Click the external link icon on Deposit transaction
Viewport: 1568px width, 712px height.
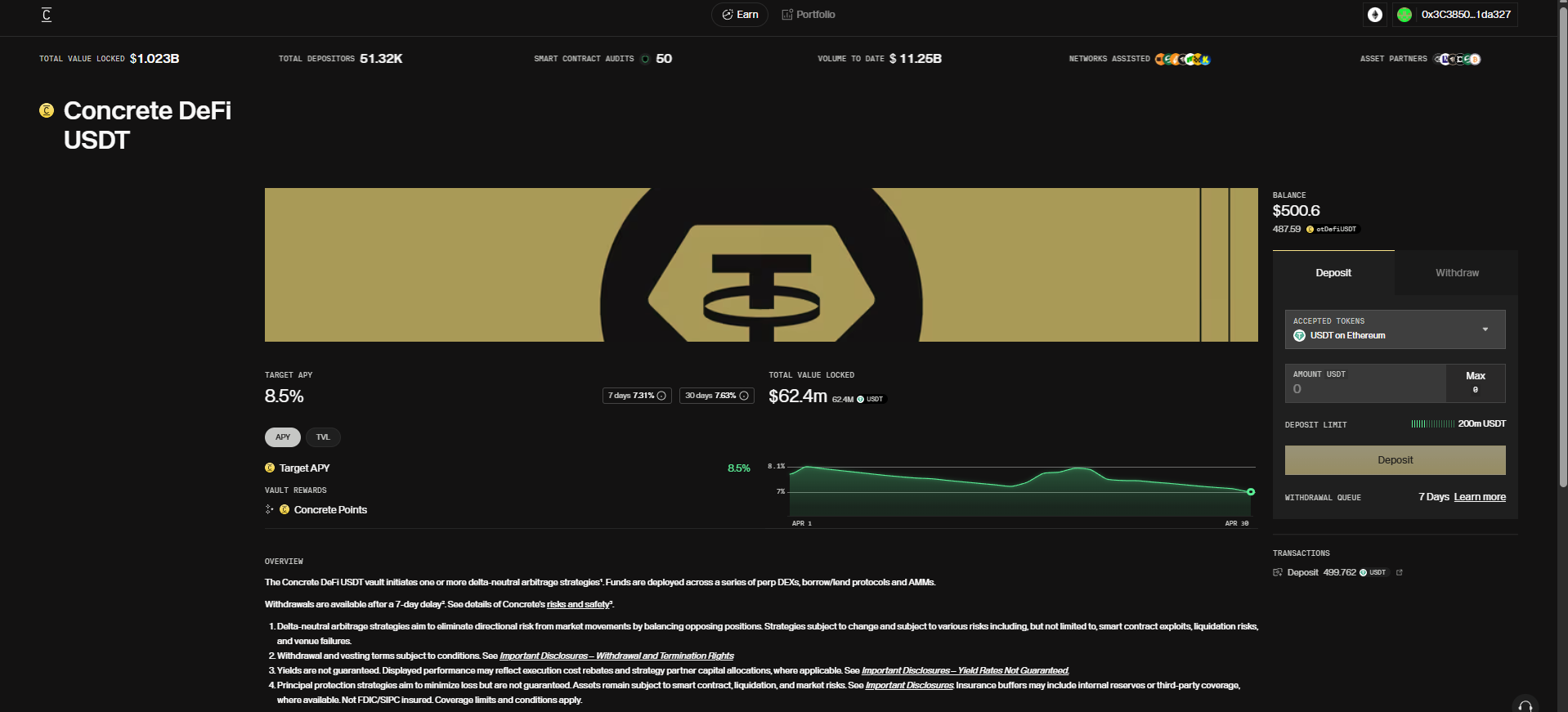[1400, 572]
